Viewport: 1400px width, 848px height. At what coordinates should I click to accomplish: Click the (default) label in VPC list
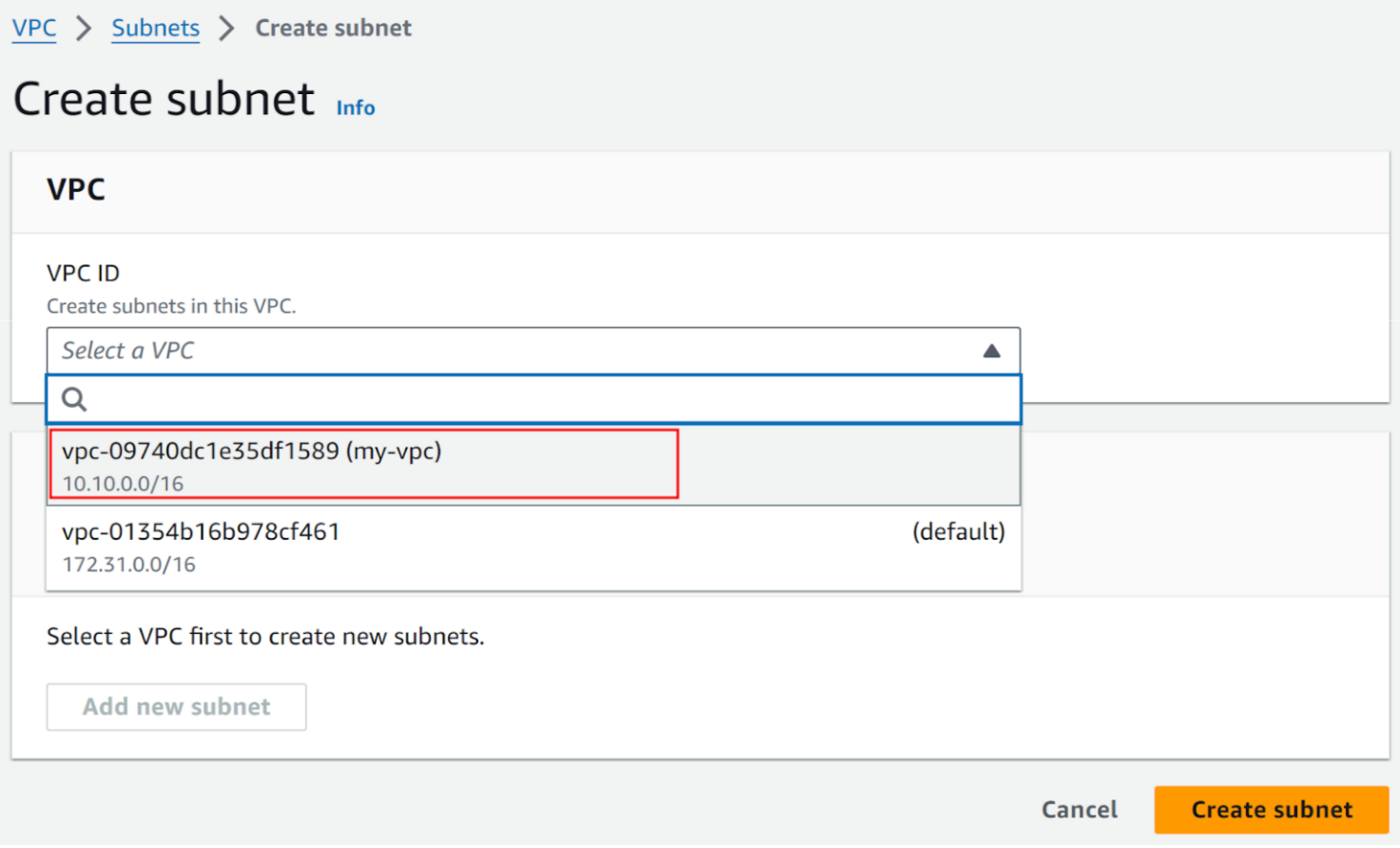[x=959, y=531]
